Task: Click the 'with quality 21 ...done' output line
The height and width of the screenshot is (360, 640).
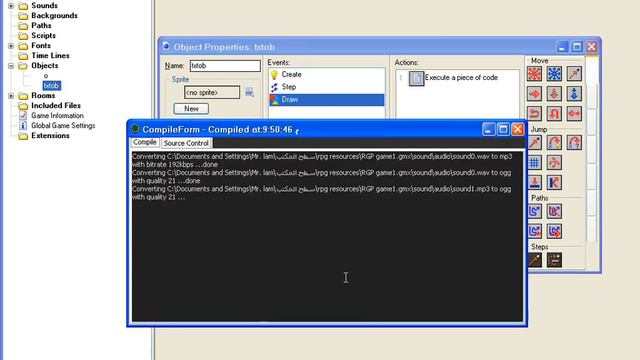Action: [166, 181]
